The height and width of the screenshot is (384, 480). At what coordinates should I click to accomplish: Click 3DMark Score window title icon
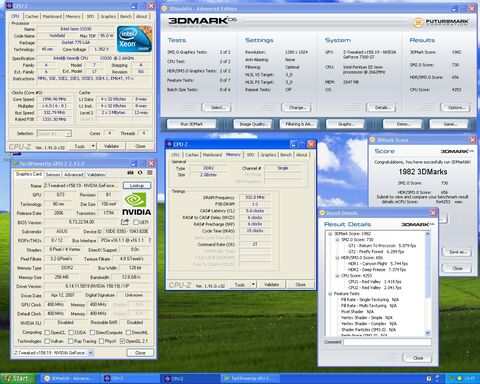[372, 140]
